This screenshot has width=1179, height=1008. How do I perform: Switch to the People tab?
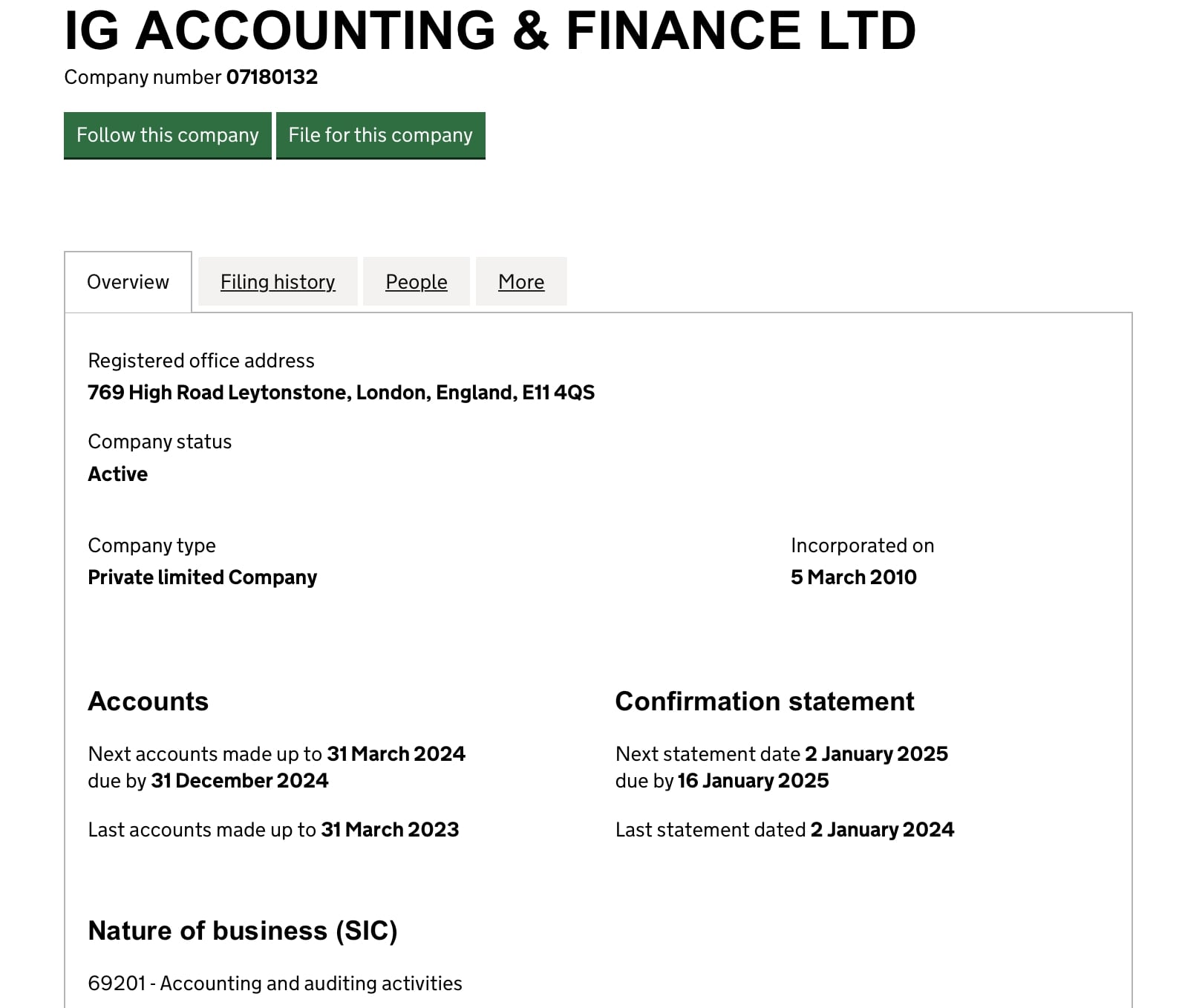[417, 282]
